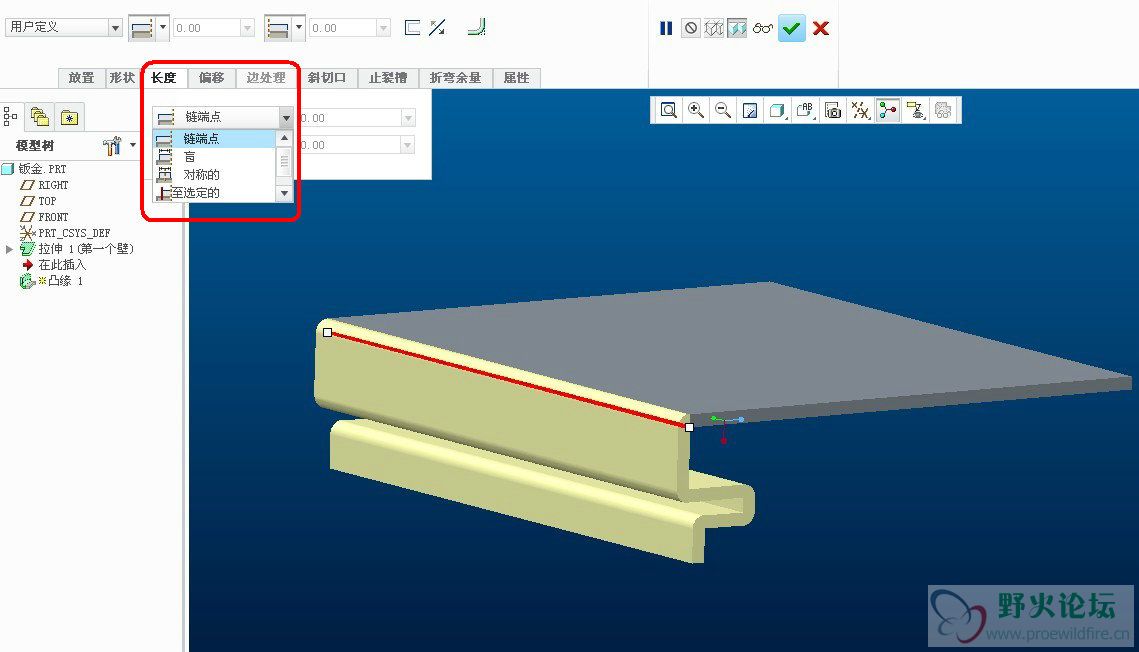Switch to the folder browser navigator tab

[x=40, y=116]
